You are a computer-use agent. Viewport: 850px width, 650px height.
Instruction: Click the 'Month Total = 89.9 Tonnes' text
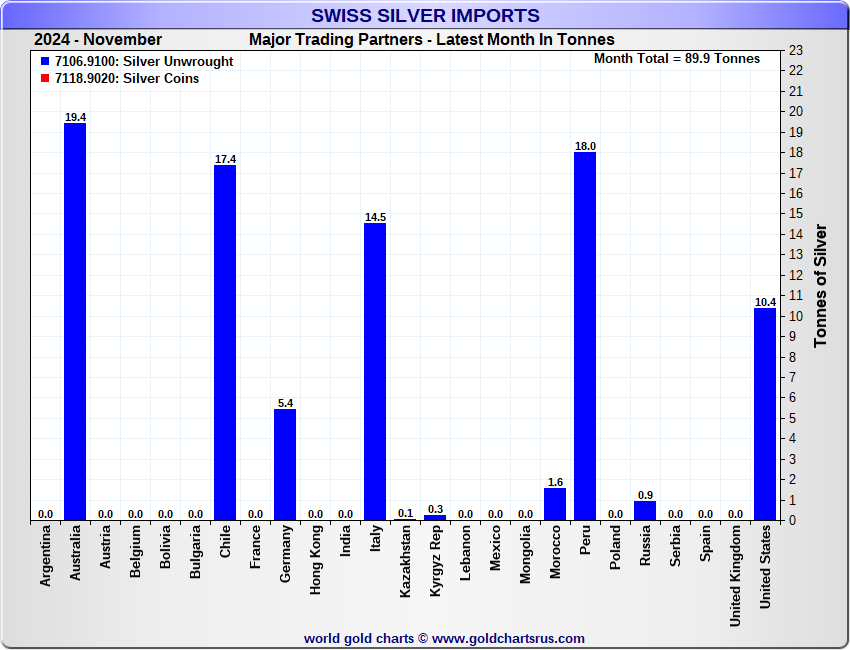click(x=677, y=59)
